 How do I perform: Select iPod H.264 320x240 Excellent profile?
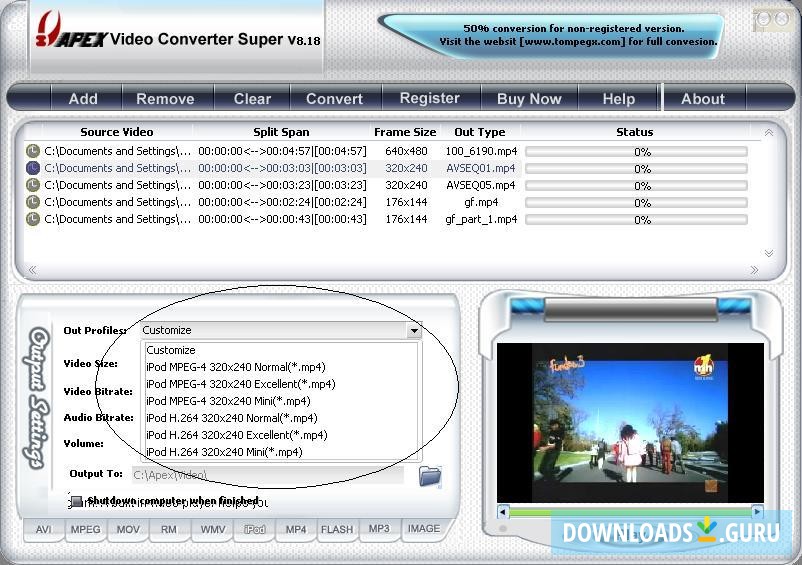[281, 435]
